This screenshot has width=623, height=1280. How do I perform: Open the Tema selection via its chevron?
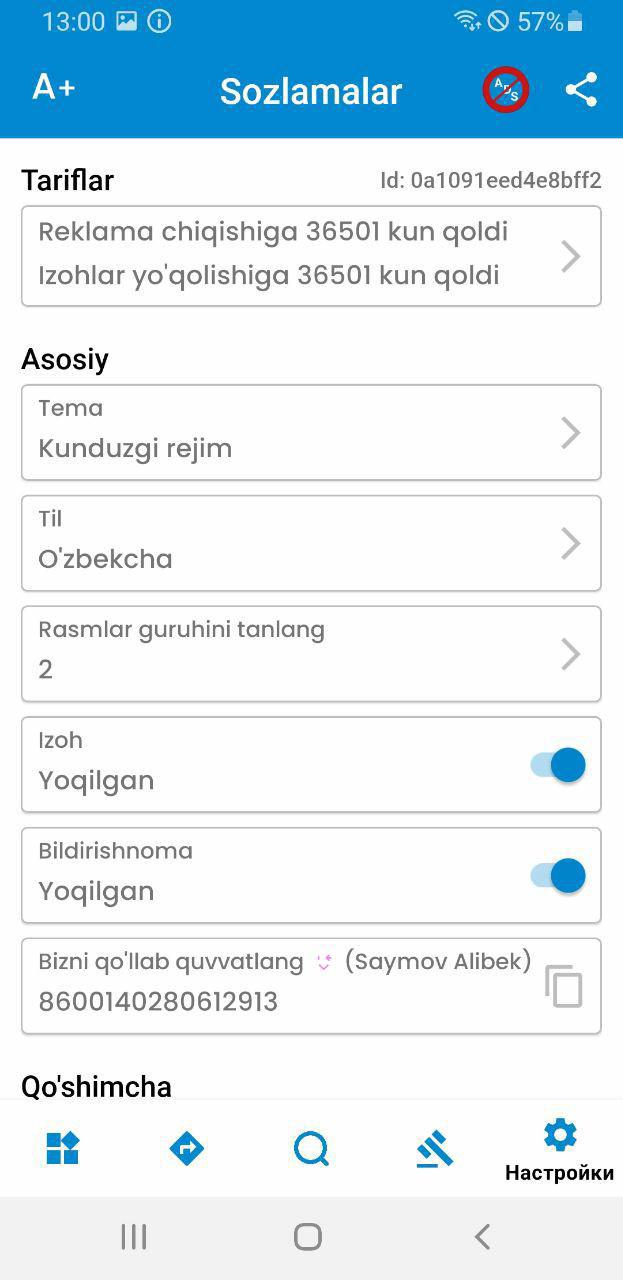click(x=571, y=432)
